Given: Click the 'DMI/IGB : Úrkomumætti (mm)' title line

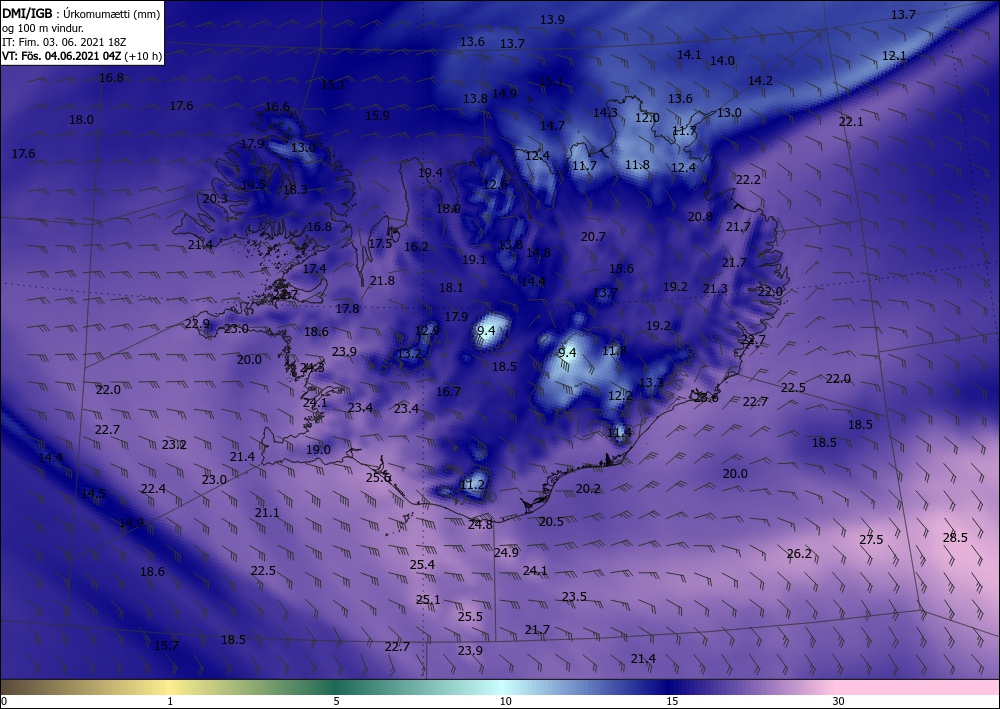Looking at the screenshot, I should pyautogui.click(x=81, y=13).
